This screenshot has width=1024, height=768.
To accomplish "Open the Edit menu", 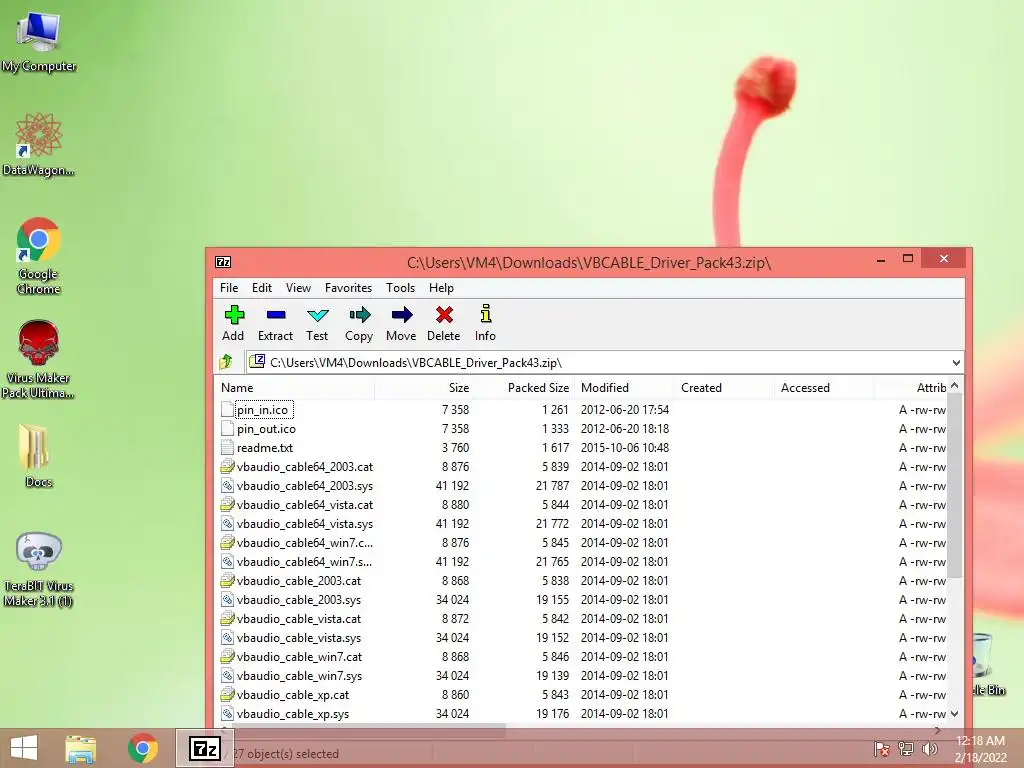I will coord(262,288).
